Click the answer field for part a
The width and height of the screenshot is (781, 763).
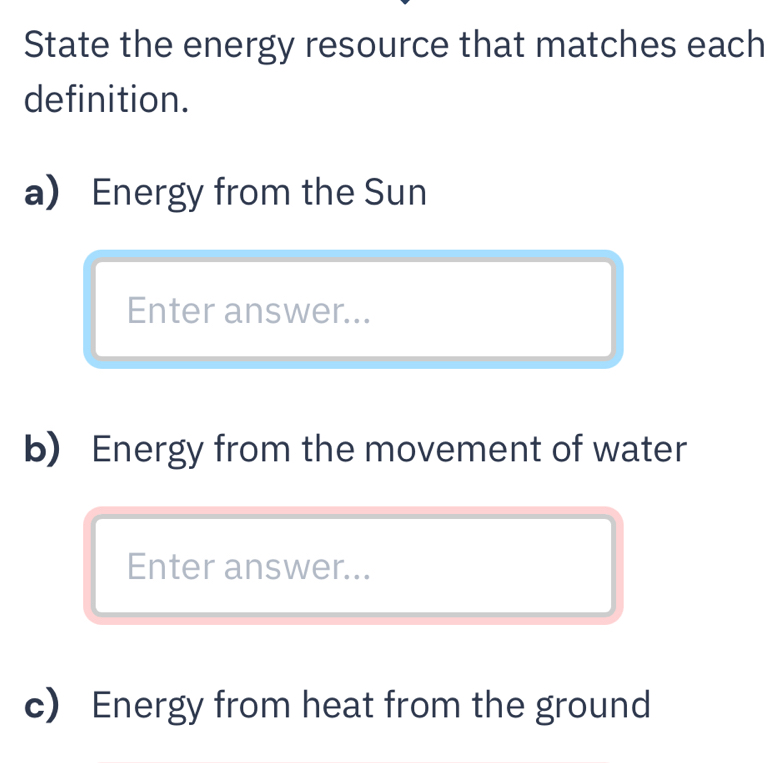[352, 309]
